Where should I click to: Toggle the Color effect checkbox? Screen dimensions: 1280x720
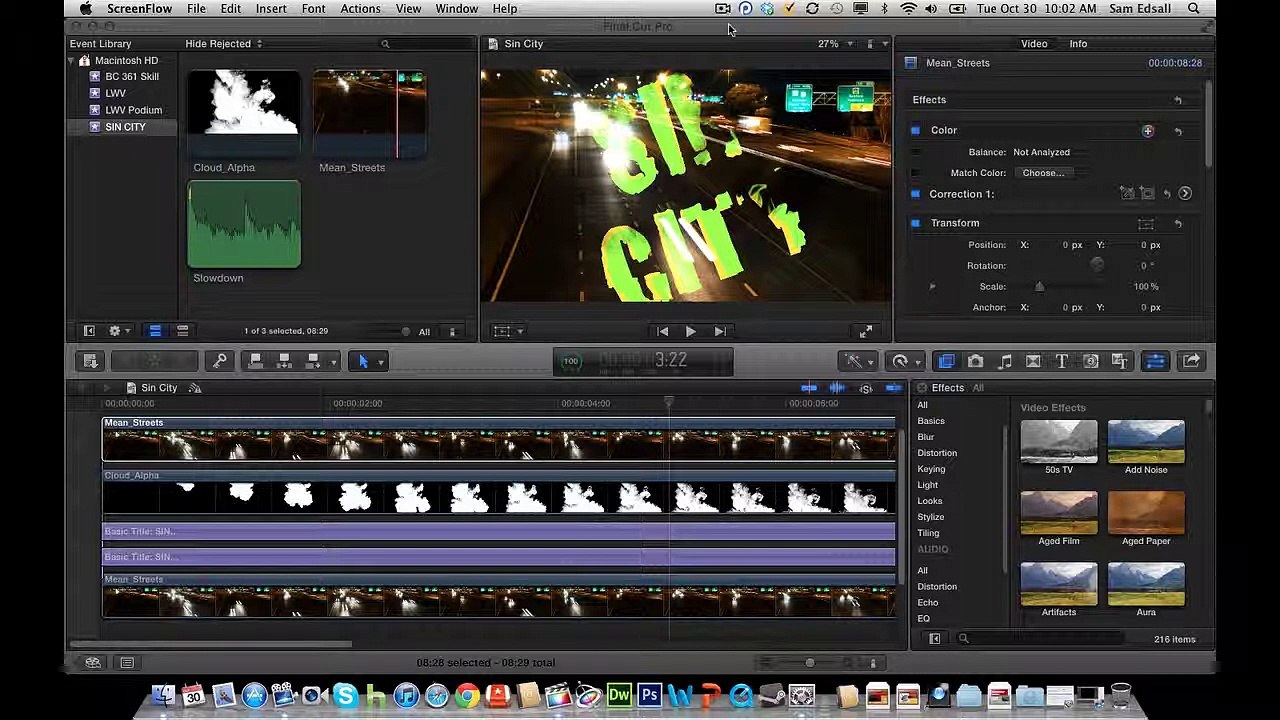coord(915,130)
